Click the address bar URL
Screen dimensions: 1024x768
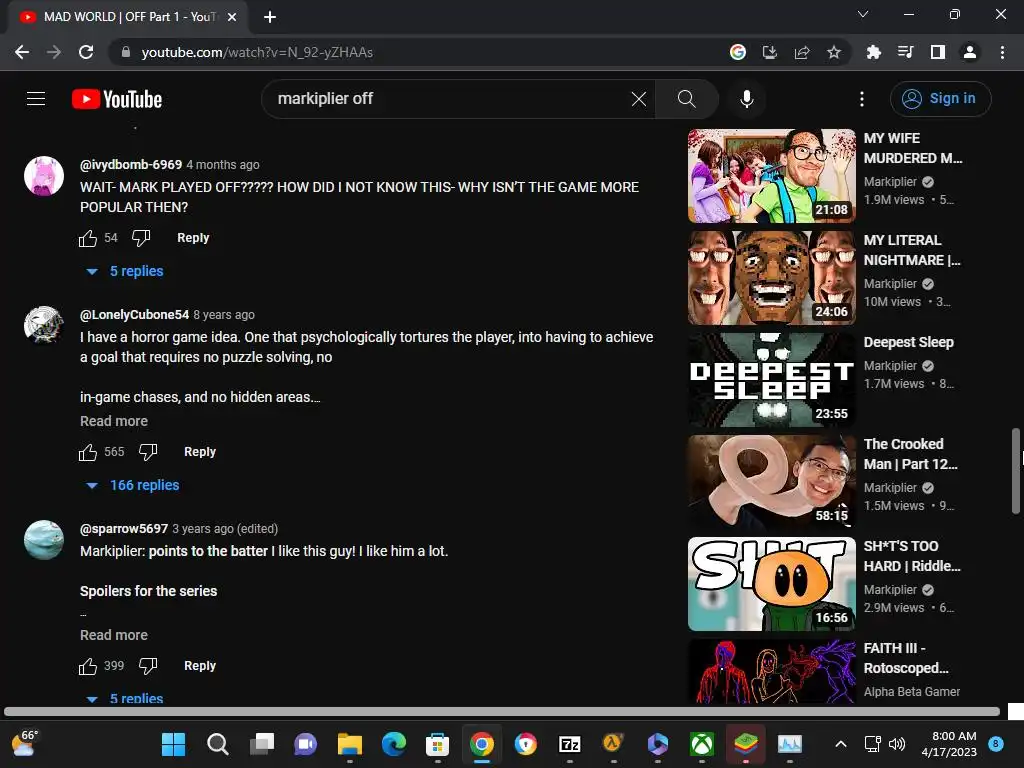click(x=257, y=52)
